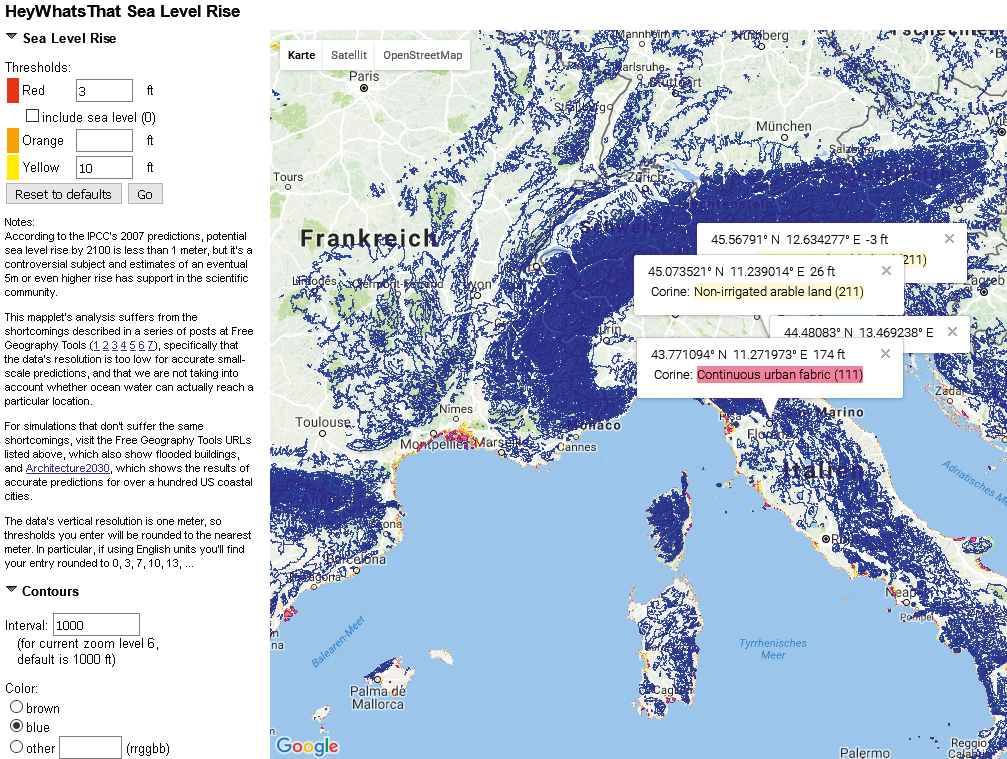This screenshot has height=759, width=1007.
Task: Collapse the Contours section triangle
Action: click(x=12, y=589)
